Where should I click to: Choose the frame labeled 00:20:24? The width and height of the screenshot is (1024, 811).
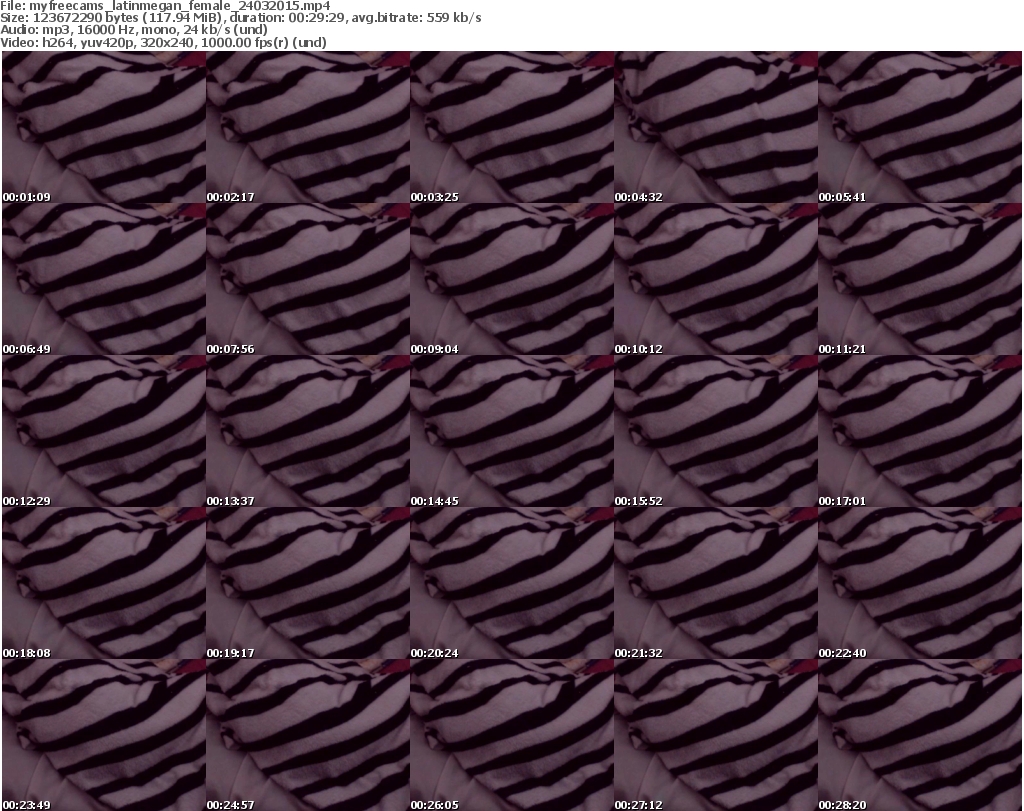pos(512,584)
